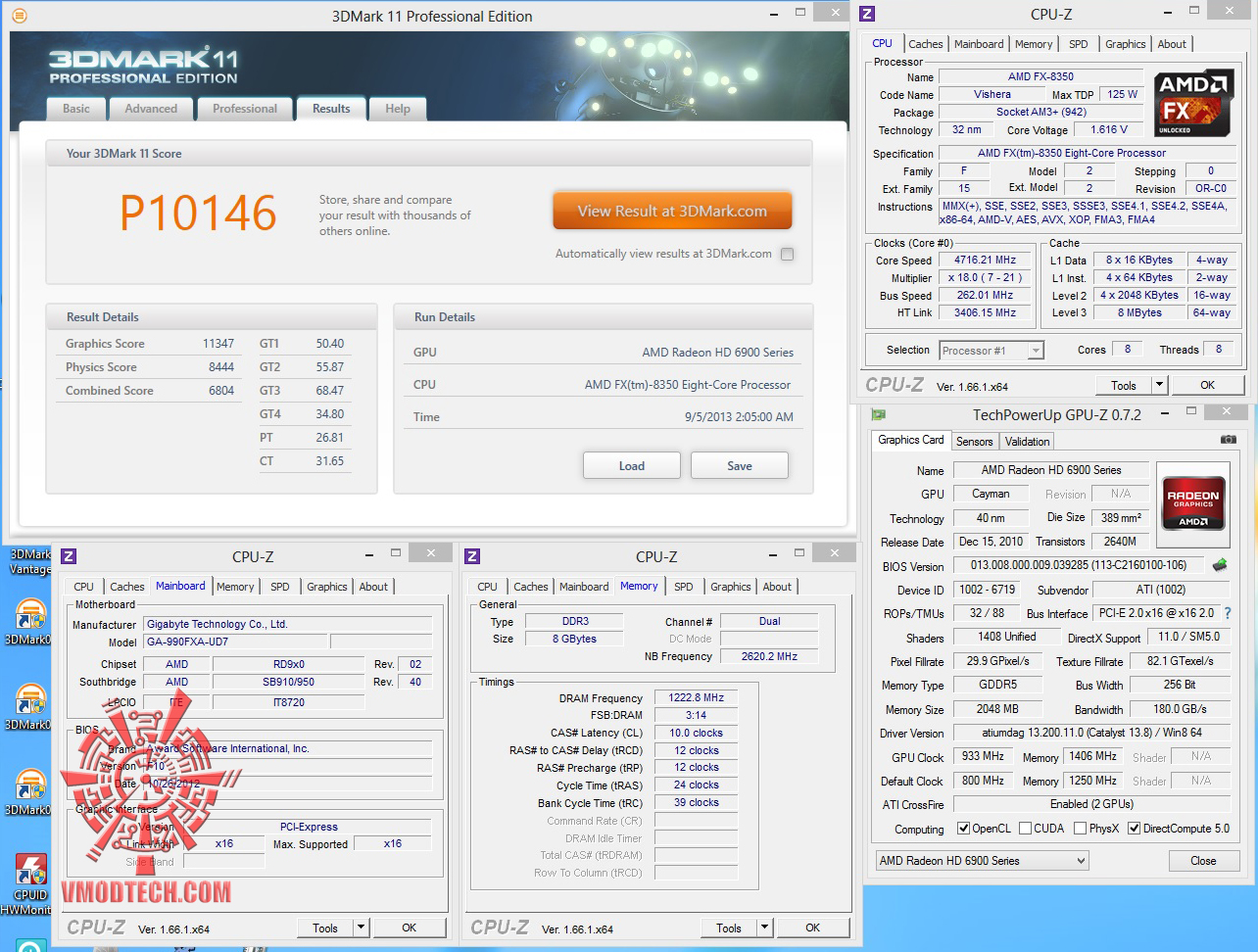This screenshot has width=1258, height=952.
Task: Click the GPU-Z Name field
Action: click(x=1050, y=470)
